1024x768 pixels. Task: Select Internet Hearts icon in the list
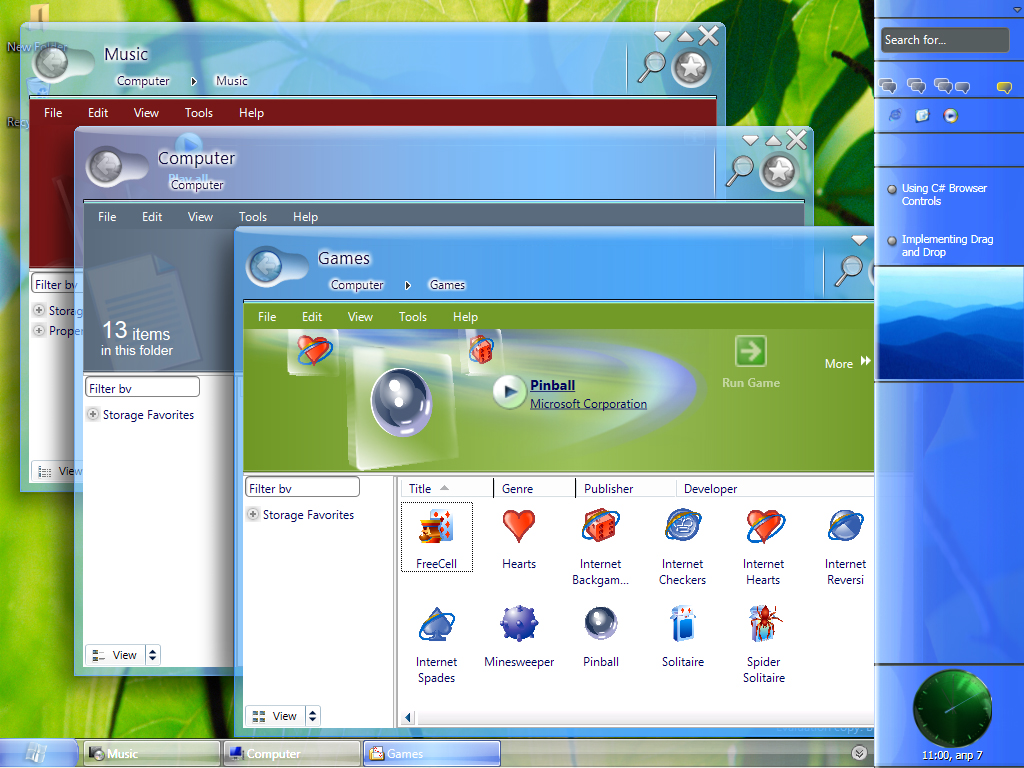pyautogui.click(x=764, y=526)
